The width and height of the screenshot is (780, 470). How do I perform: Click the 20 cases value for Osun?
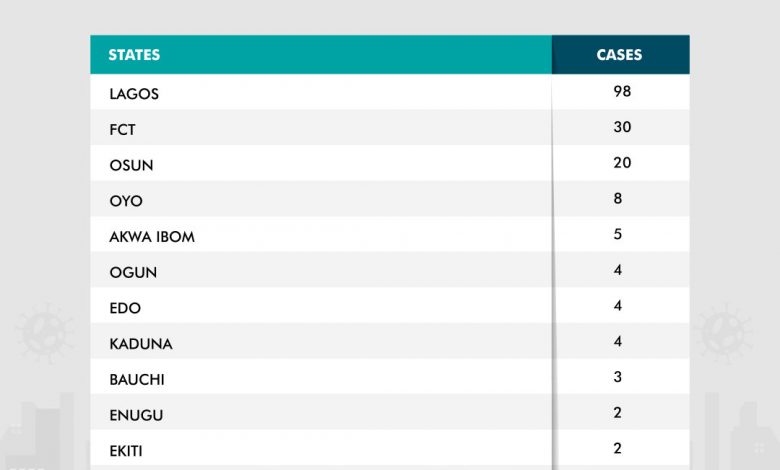[x=622, y=163]
